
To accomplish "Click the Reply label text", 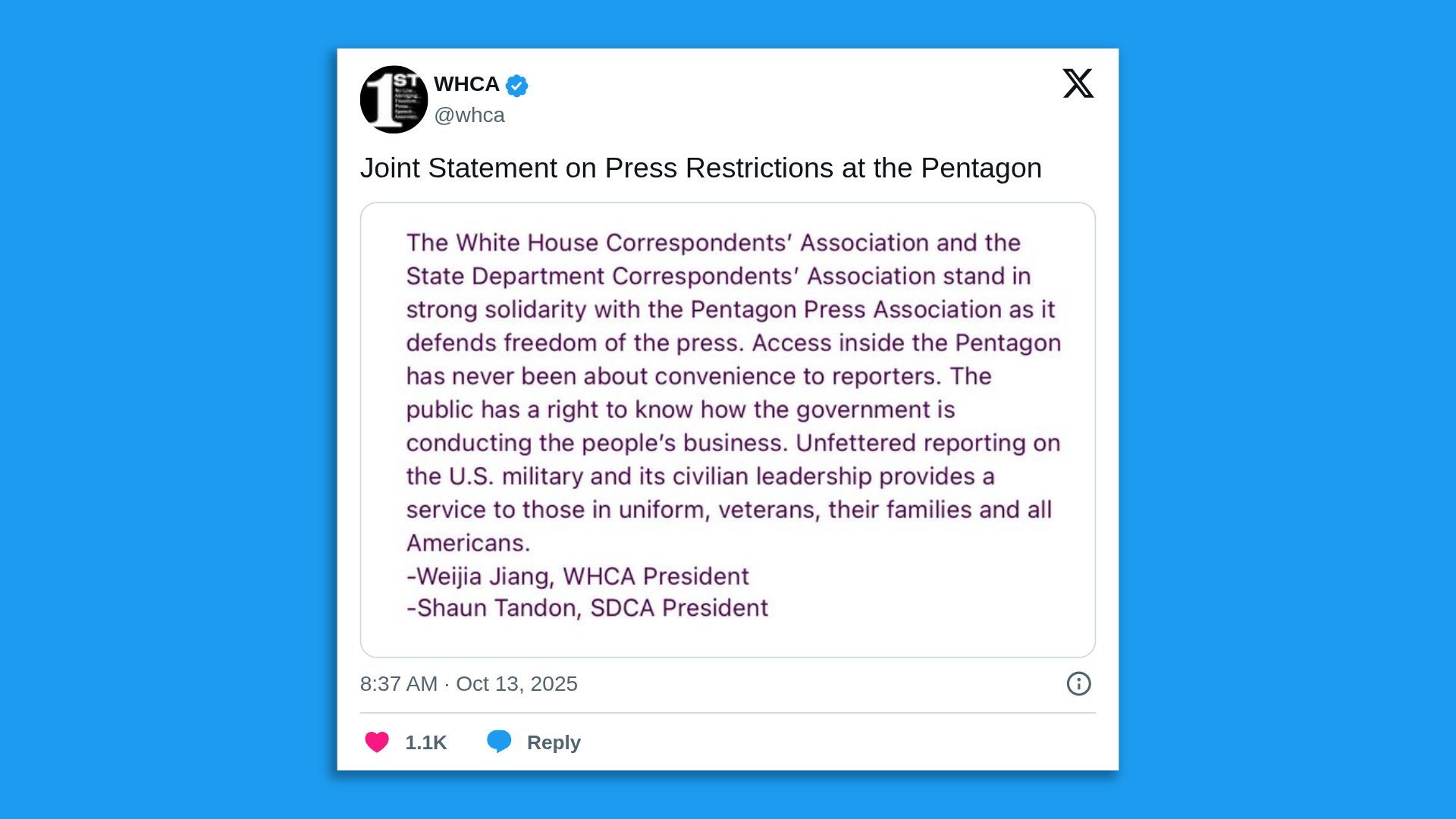I will pyautogui.click(x=554, y=742).
